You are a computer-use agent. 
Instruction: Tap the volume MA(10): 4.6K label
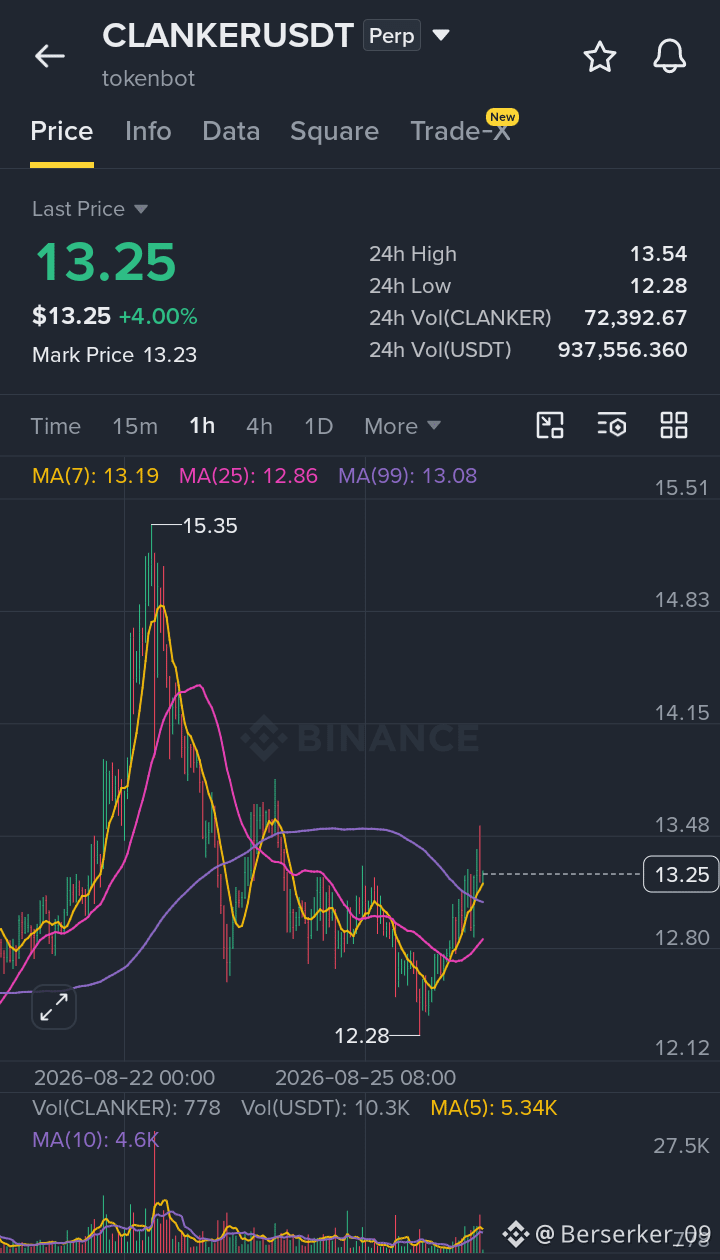[x=96, y=1140]
